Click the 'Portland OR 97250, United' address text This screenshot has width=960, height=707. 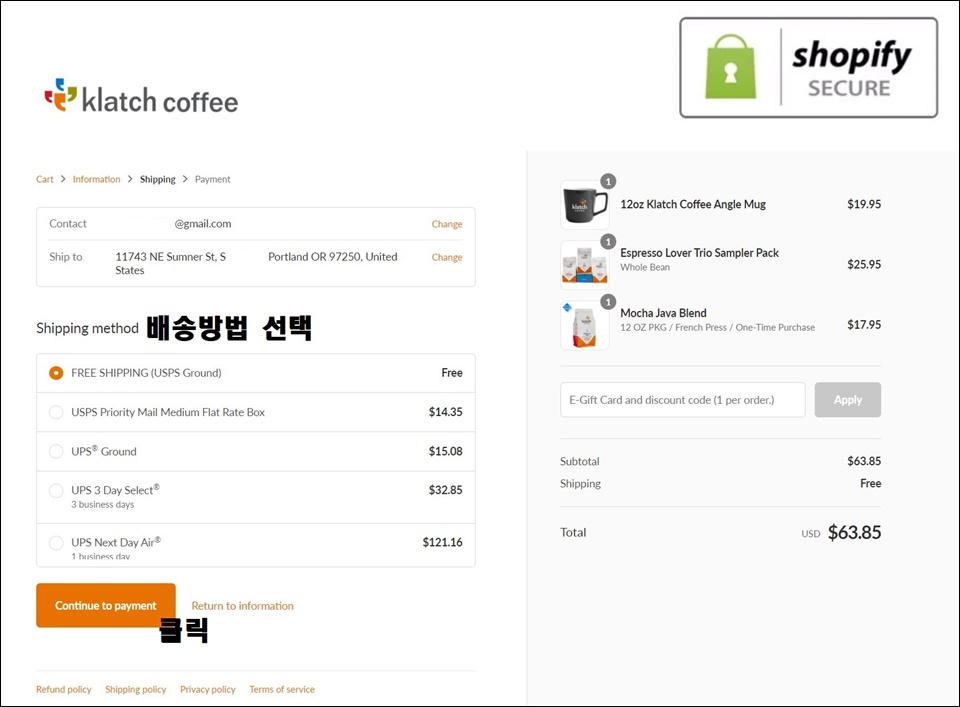pos(332,257)
